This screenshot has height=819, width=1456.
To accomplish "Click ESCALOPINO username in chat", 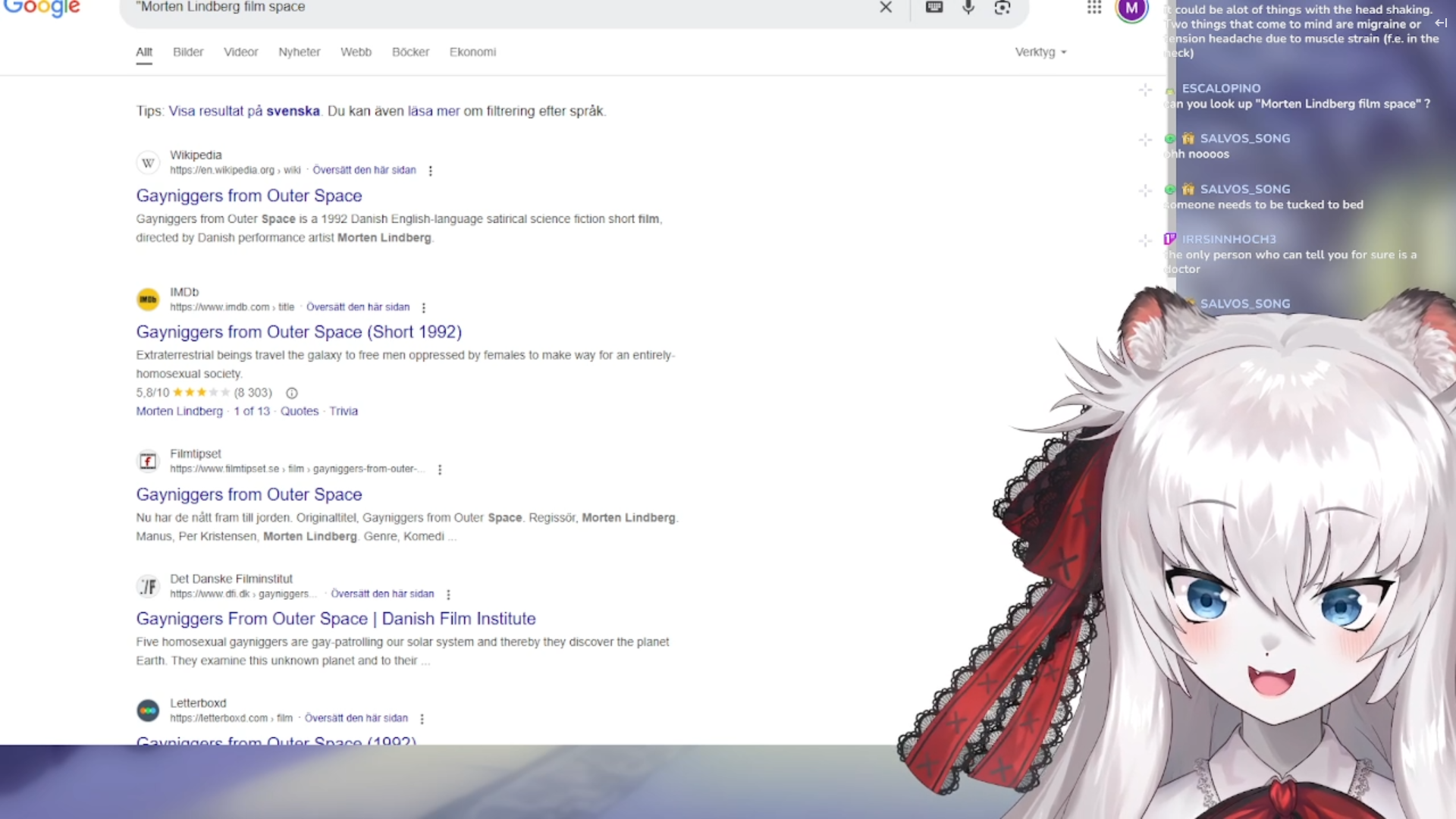I will (1221, 89).
